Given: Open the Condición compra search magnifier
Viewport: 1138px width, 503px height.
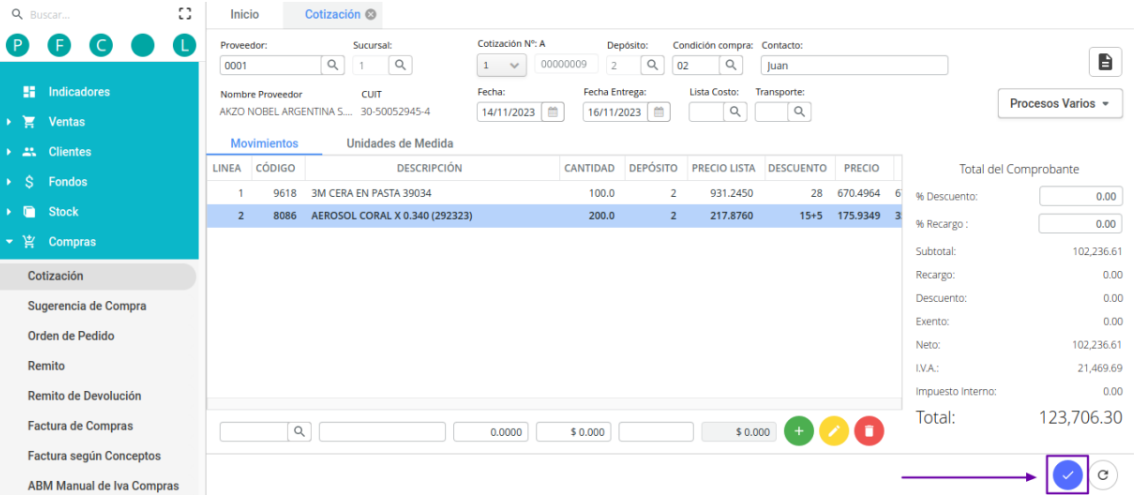Looking at the screenshot, I should (731, 65).
